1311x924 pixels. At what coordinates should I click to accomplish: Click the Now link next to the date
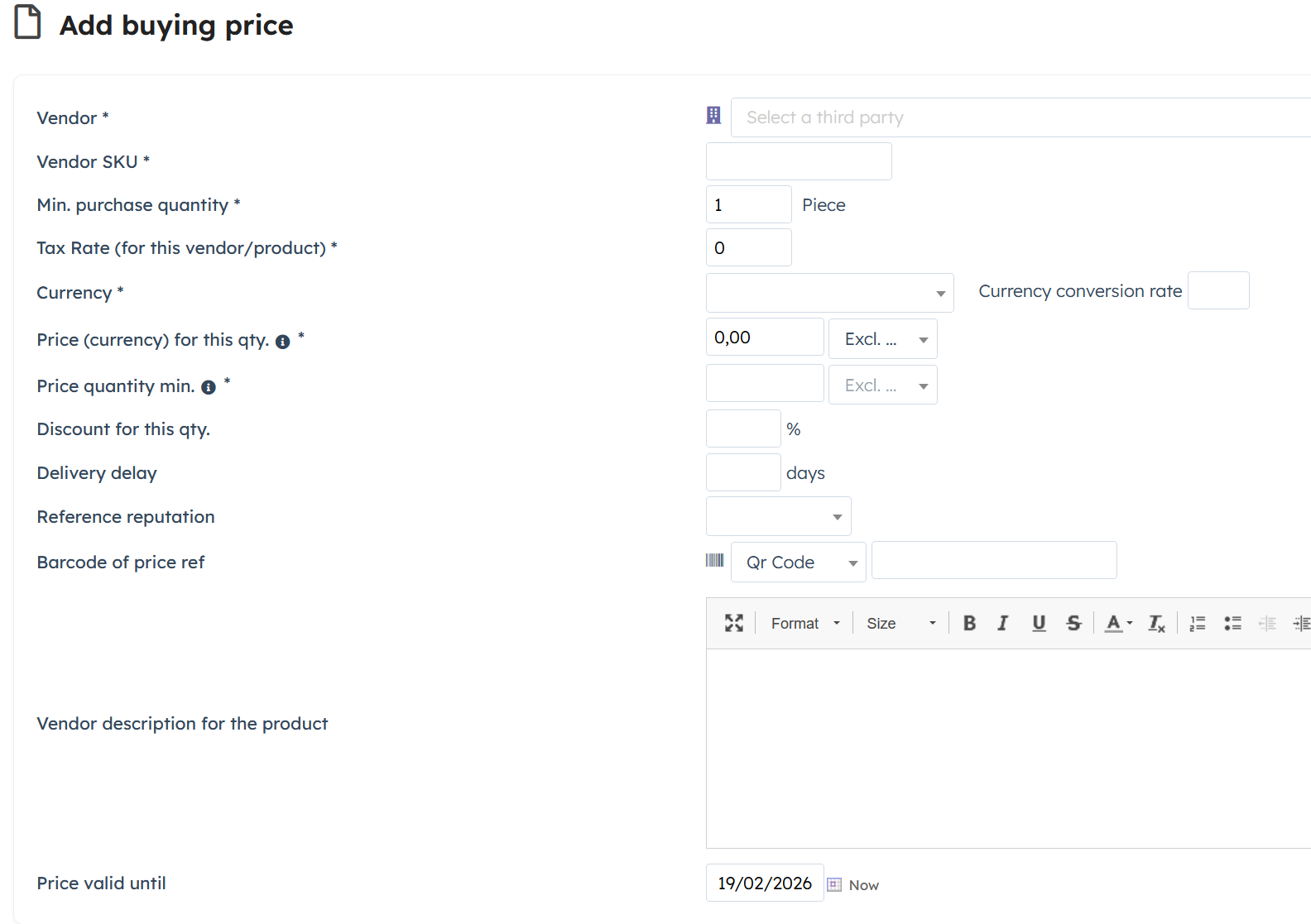pos(863,885)
